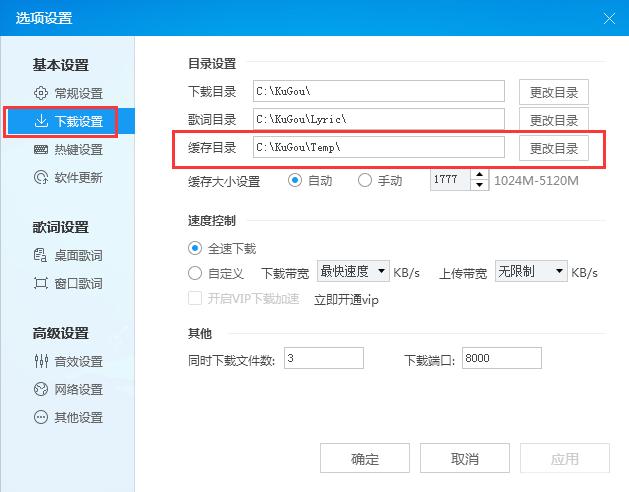Viewport: 629px width, 492px height.
Task: Click the equalizer sliders icon beside 音效设置
Action: (x=41, y=361)
